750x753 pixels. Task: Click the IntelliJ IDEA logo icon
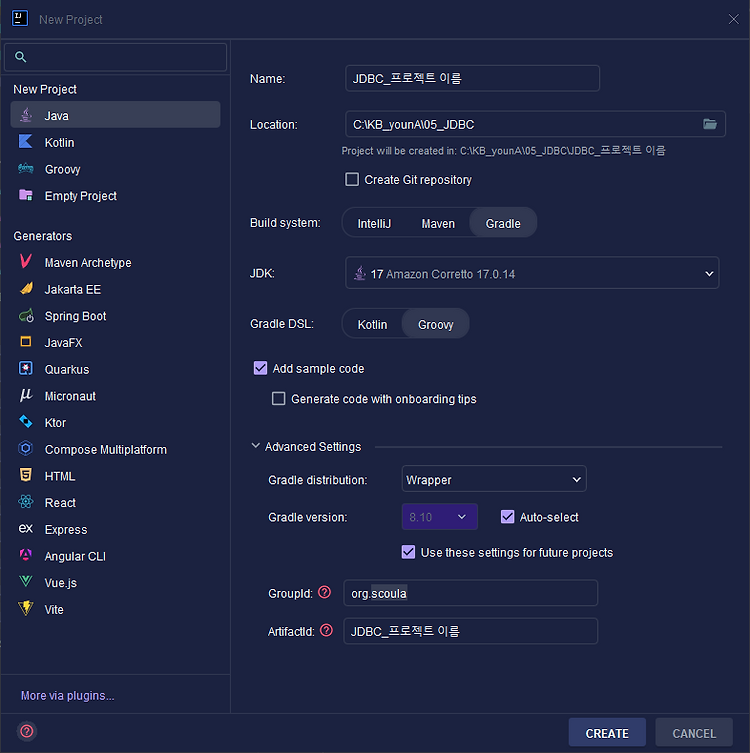(x=20, y=19)
